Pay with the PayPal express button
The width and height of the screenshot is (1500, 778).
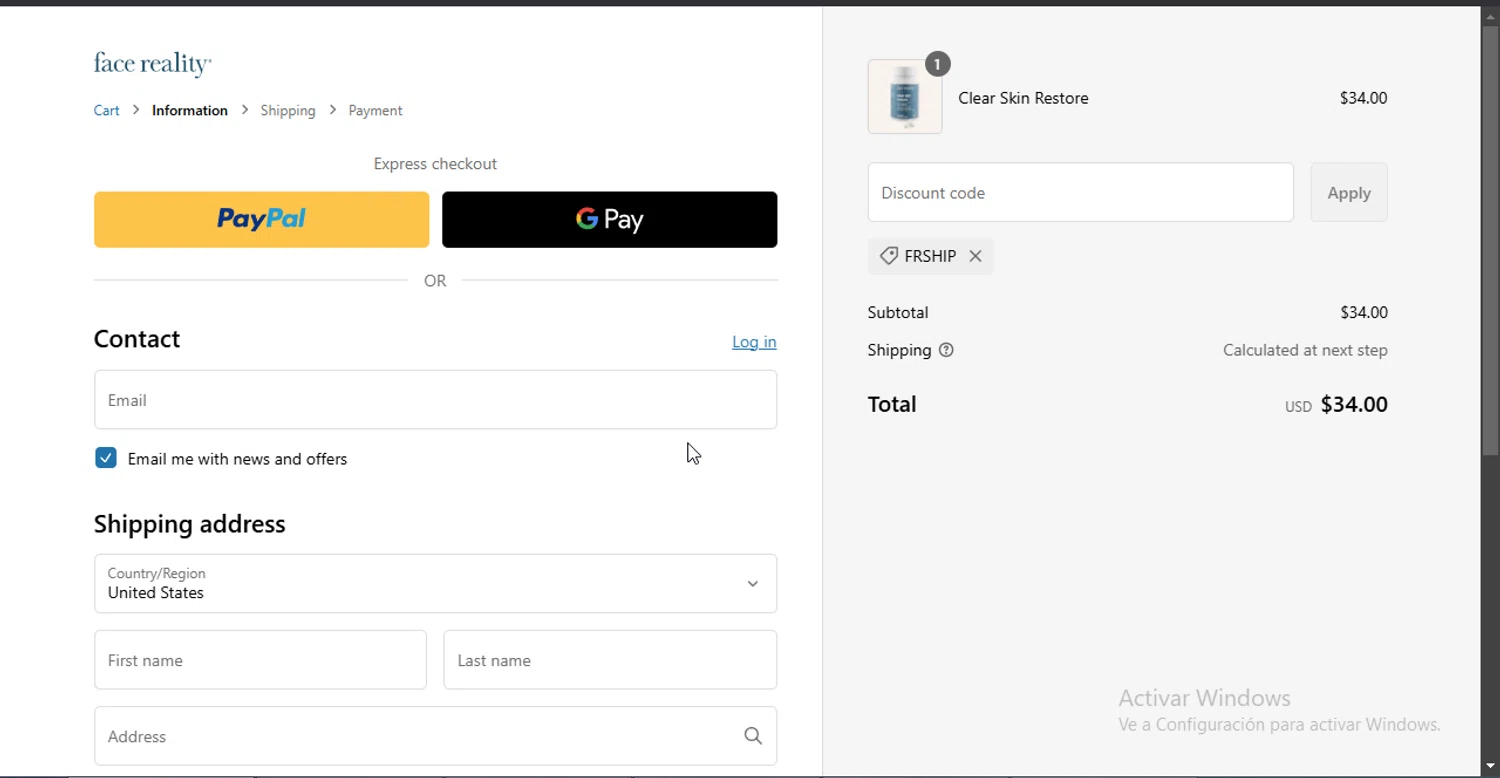pos(261,220)
